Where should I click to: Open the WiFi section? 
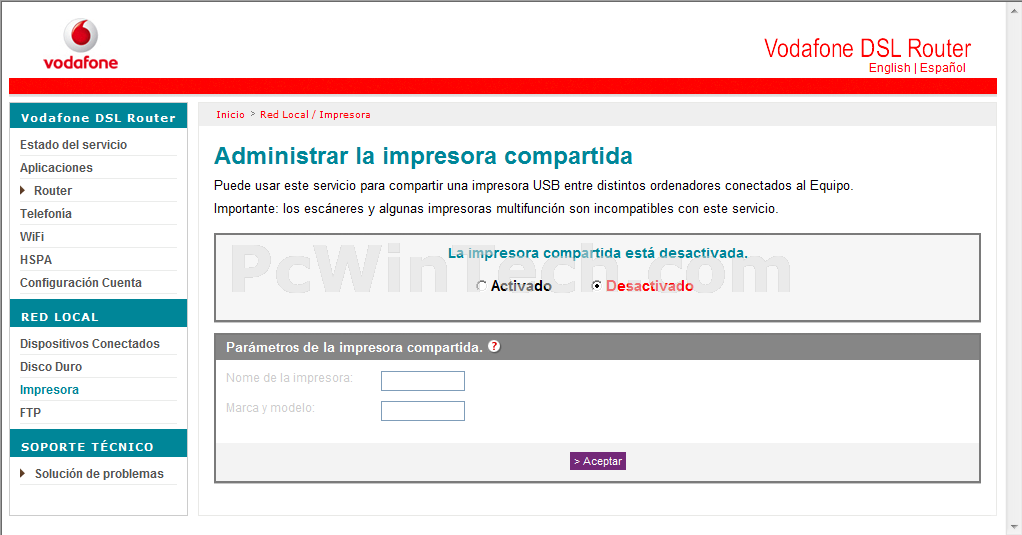pos(32,237)
